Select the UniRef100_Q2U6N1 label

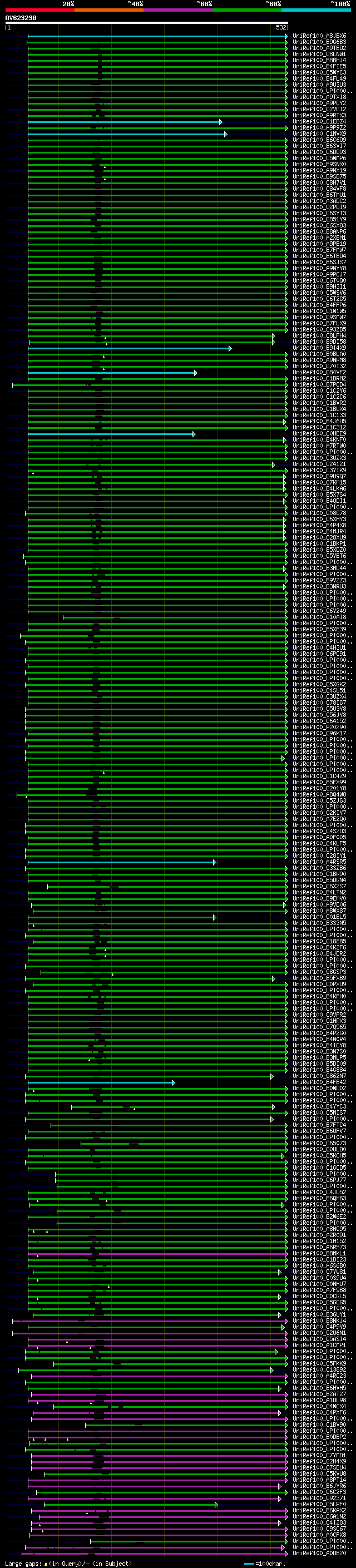pyautogui.click(x=319, y=1333)
